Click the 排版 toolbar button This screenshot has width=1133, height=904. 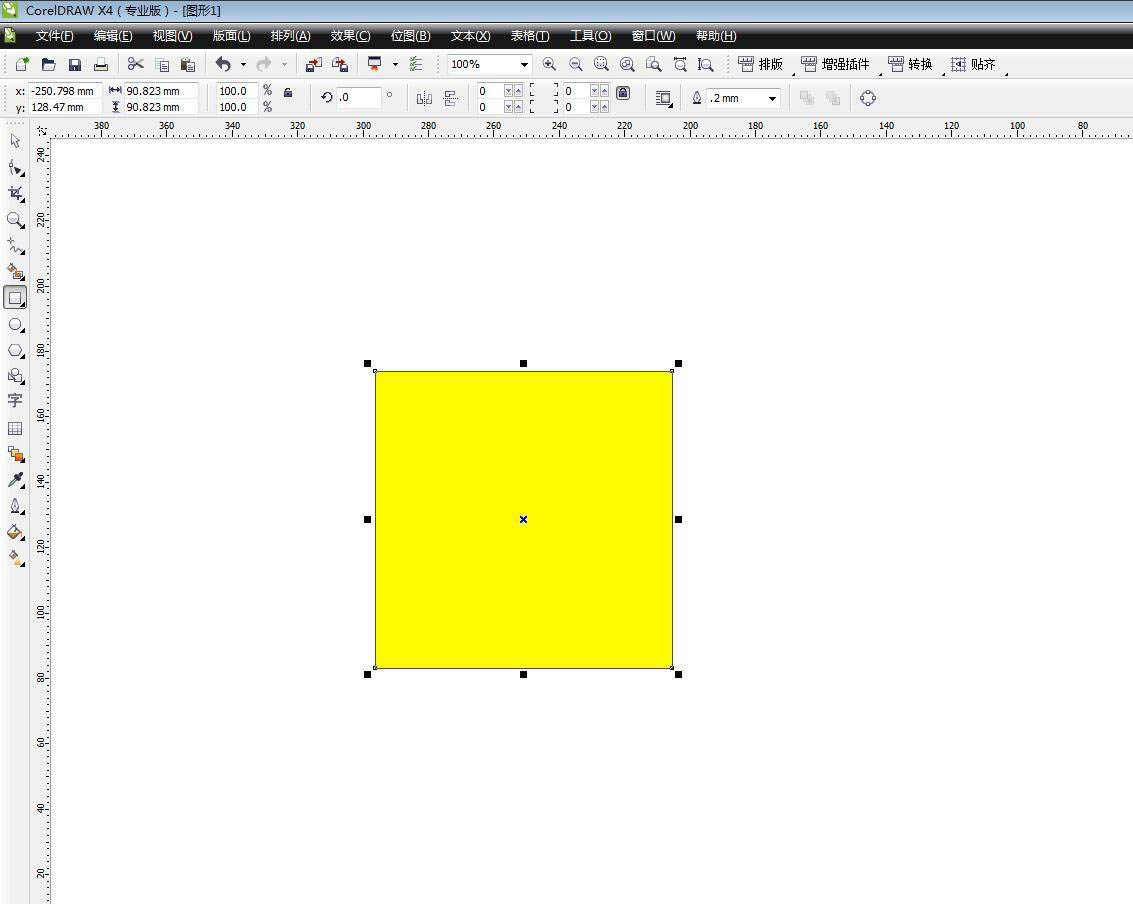click(x=761, y=64)
